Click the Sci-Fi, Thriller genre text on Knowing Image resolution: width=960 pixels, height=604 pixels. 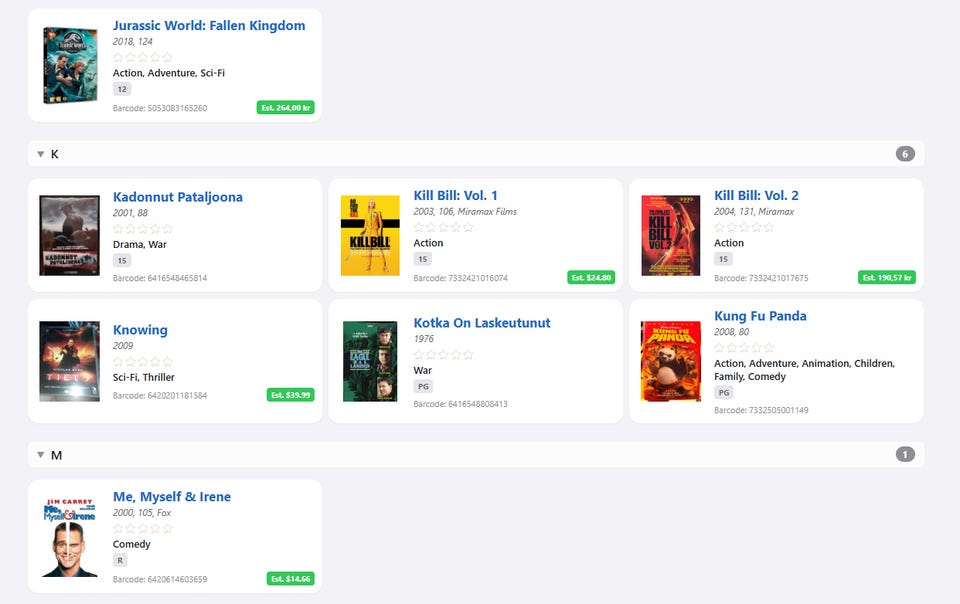[x=144, y=378]
